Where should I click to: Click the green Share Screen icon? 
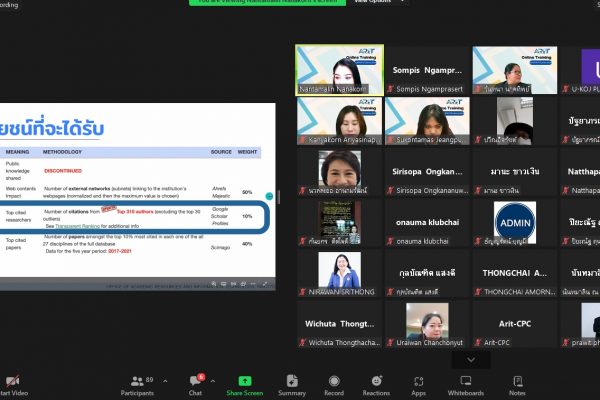[x=245, y=381]
